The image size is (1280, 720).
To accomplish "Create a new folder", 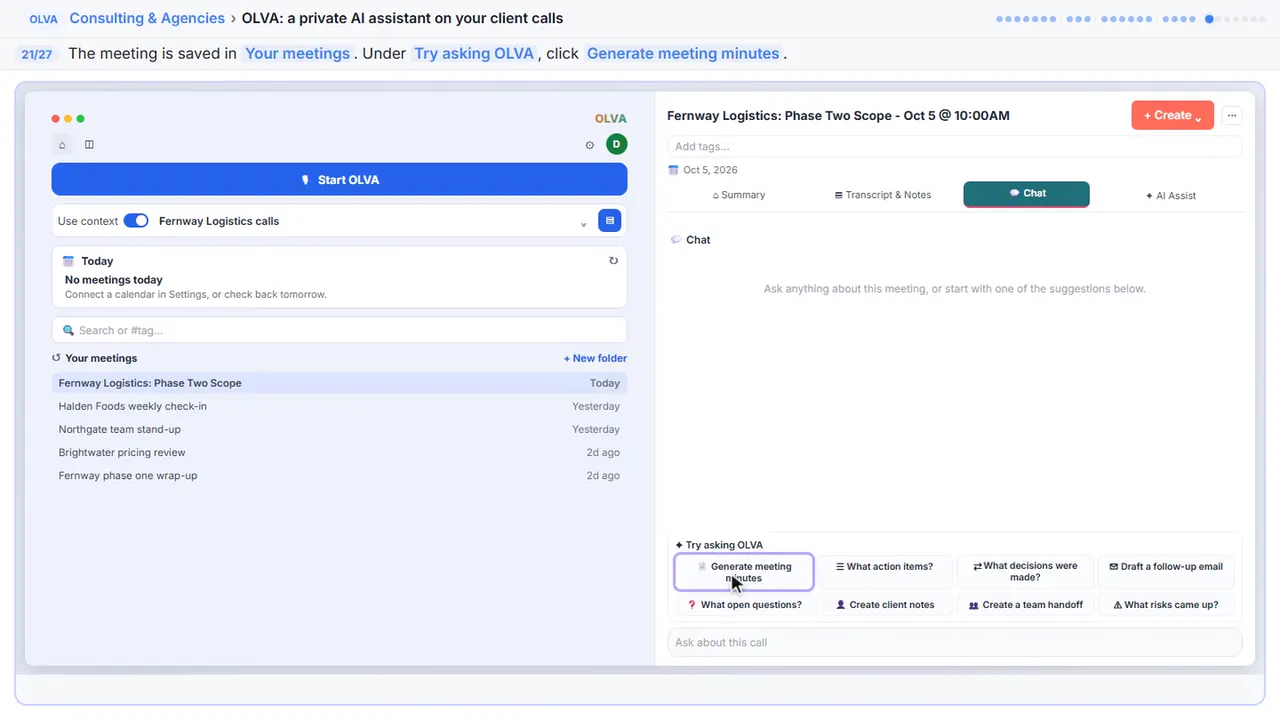I will (x=595, y=358).
